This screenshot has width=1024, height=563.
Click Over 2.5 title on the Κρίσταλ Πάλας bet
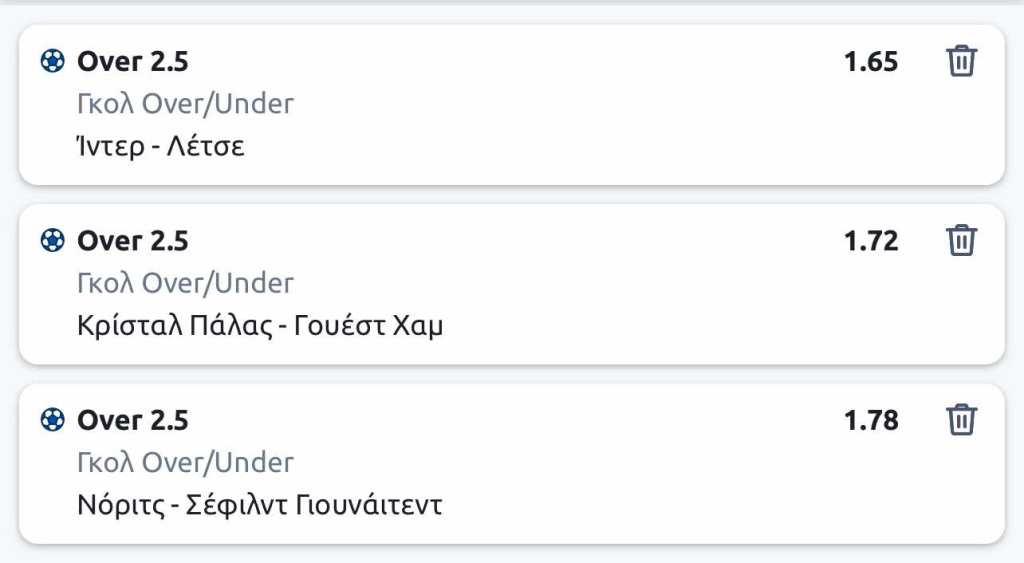(133, 241)
